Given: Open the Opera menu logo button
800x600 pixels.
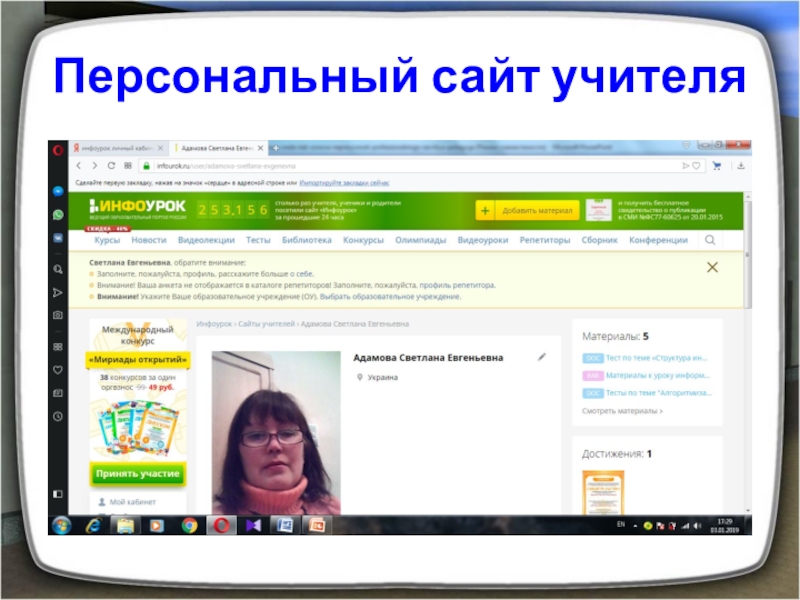Looking at the screenshot, I should point(58,149).
